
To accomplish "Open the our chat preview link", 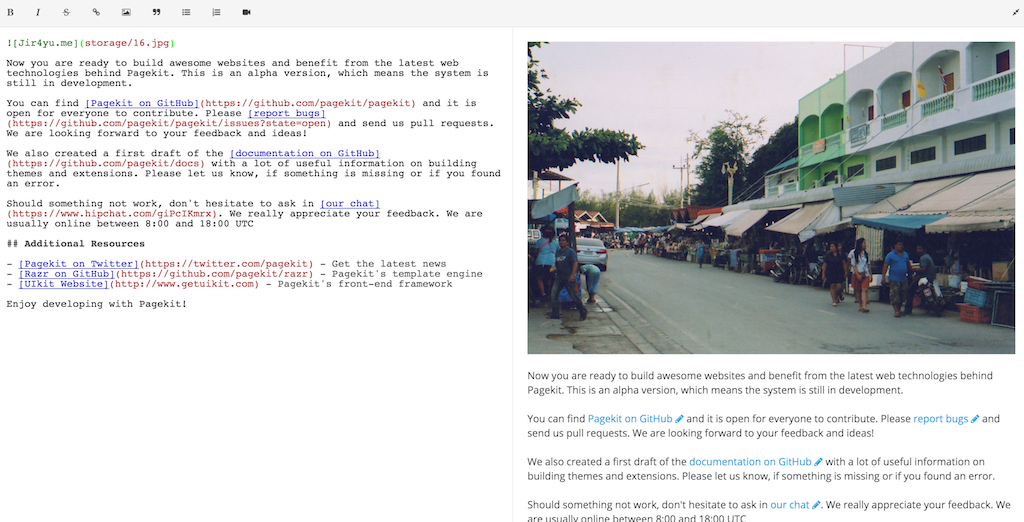I will (x=790, y=505).
